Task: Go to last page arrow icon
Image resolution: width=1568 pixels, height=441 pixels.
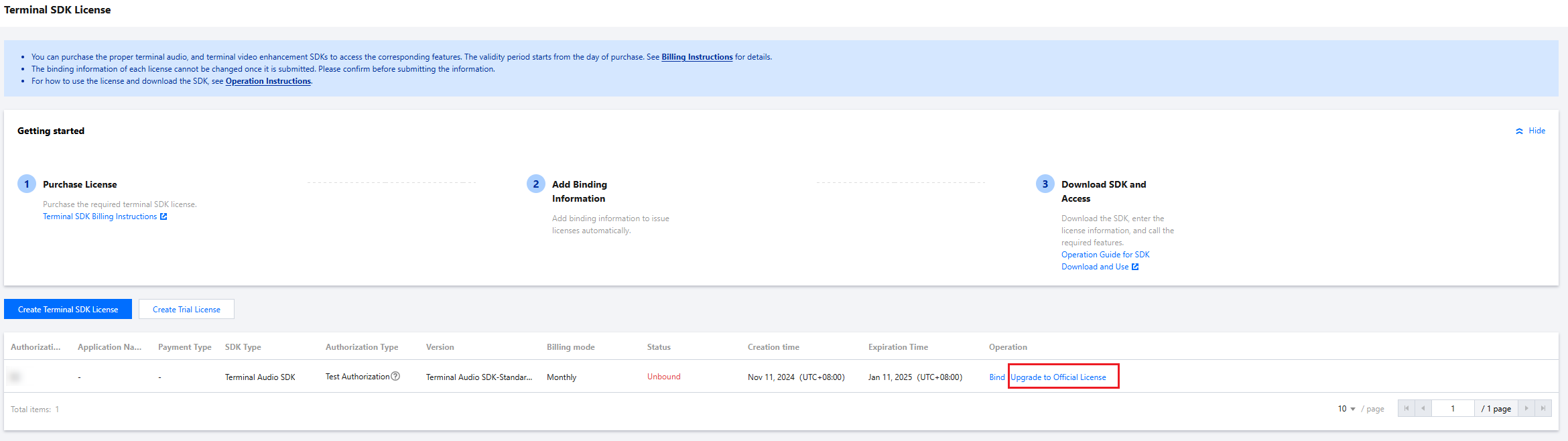Action: point(1543,409)
